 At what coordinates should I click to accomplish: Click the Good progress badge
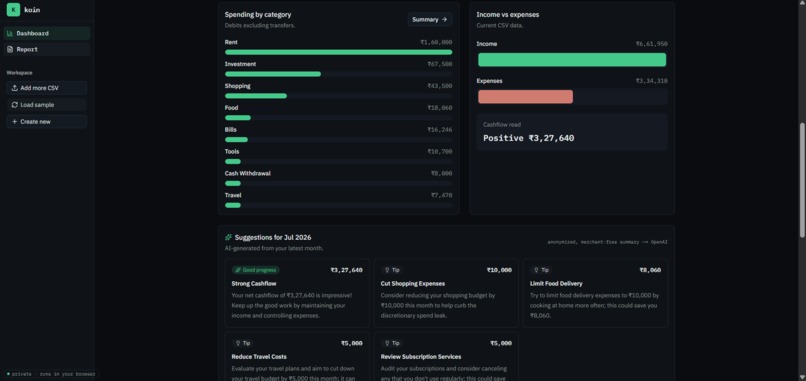click(x=255, y=270)
